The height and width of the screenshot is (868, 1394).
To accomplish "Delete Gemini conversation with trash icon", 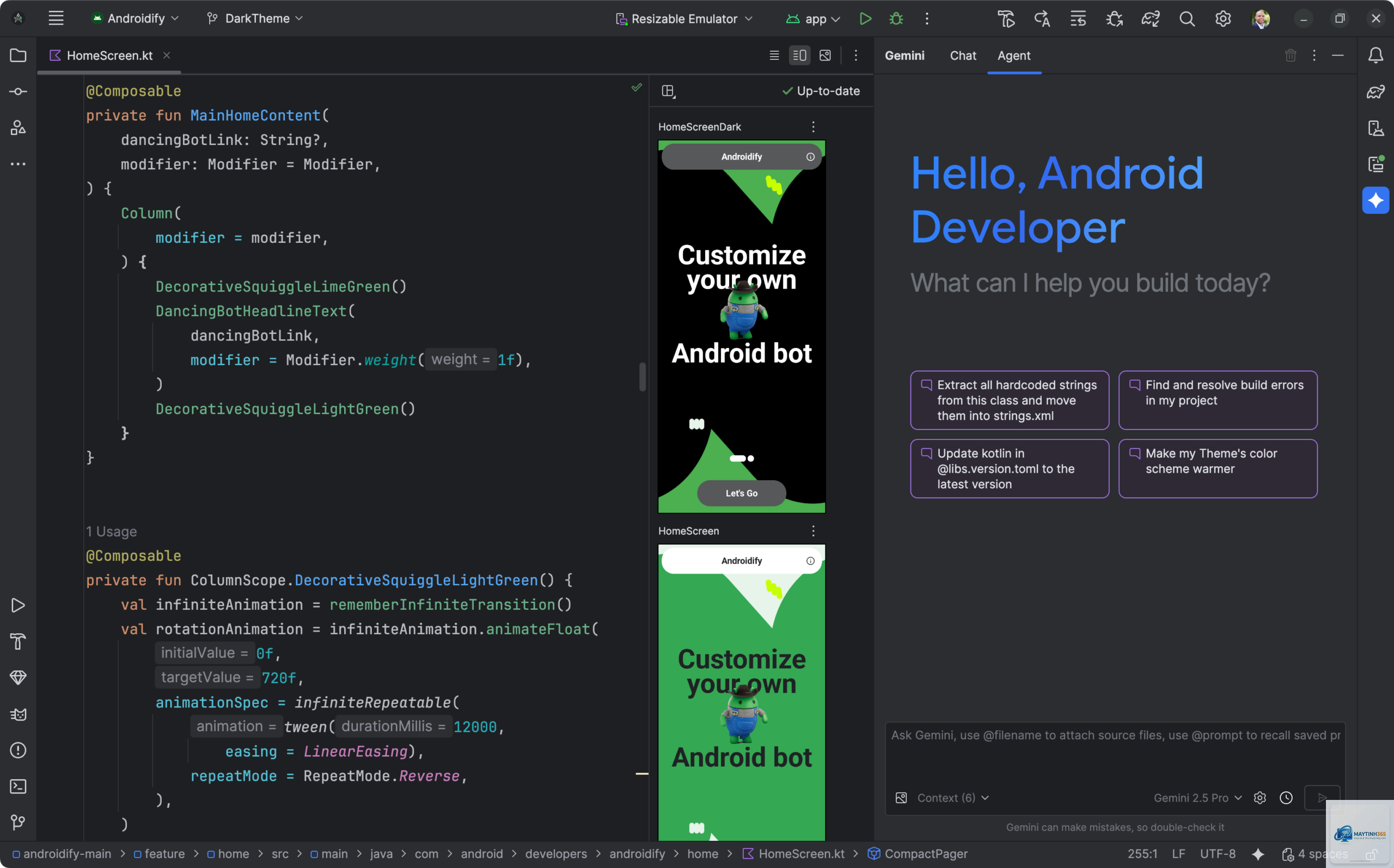I will coord(1290,55).
